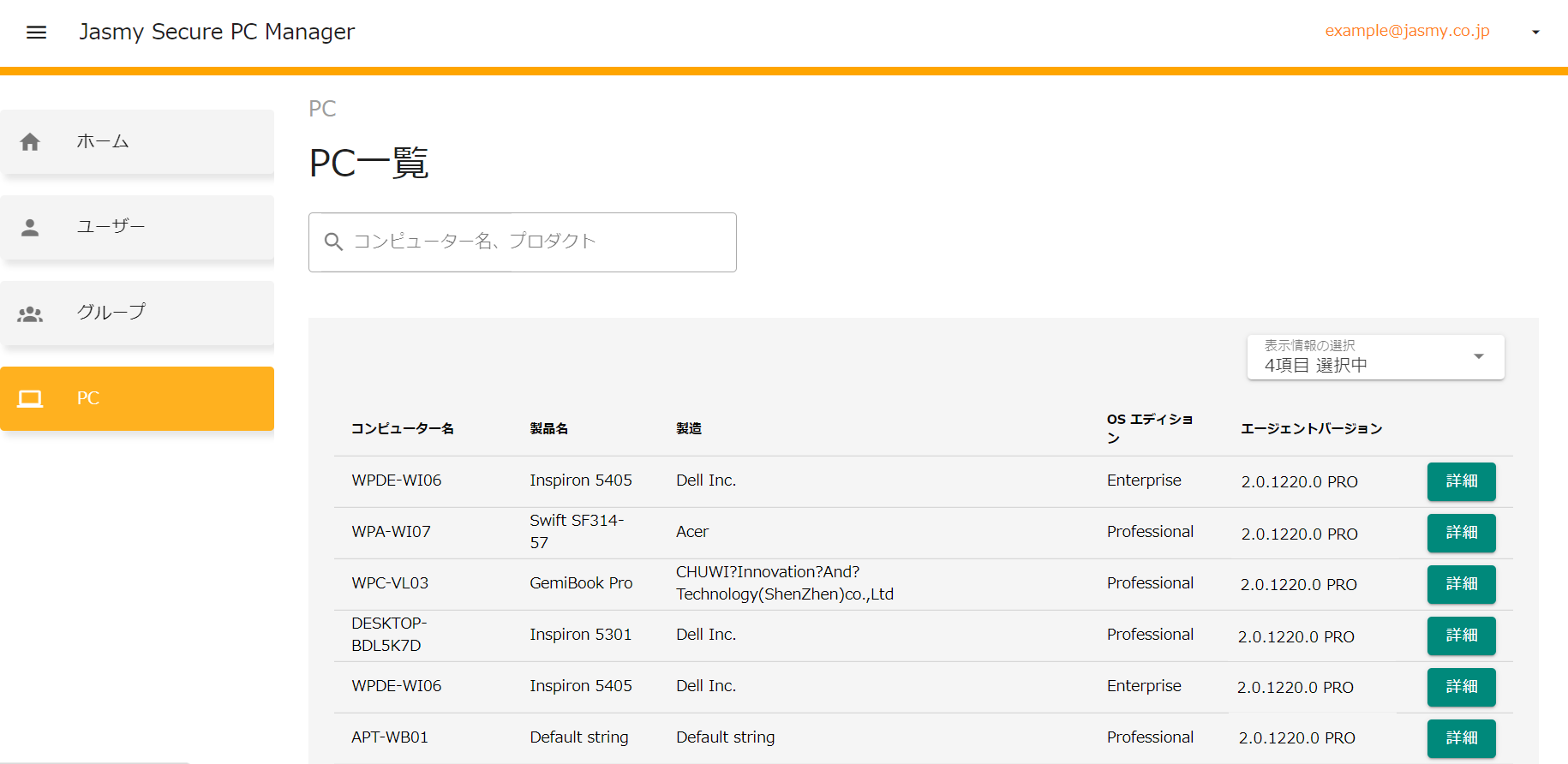This screenshot has height=764, width=1568.
Task: Click the group people icon in sidebar
Action: coord(30,313)
